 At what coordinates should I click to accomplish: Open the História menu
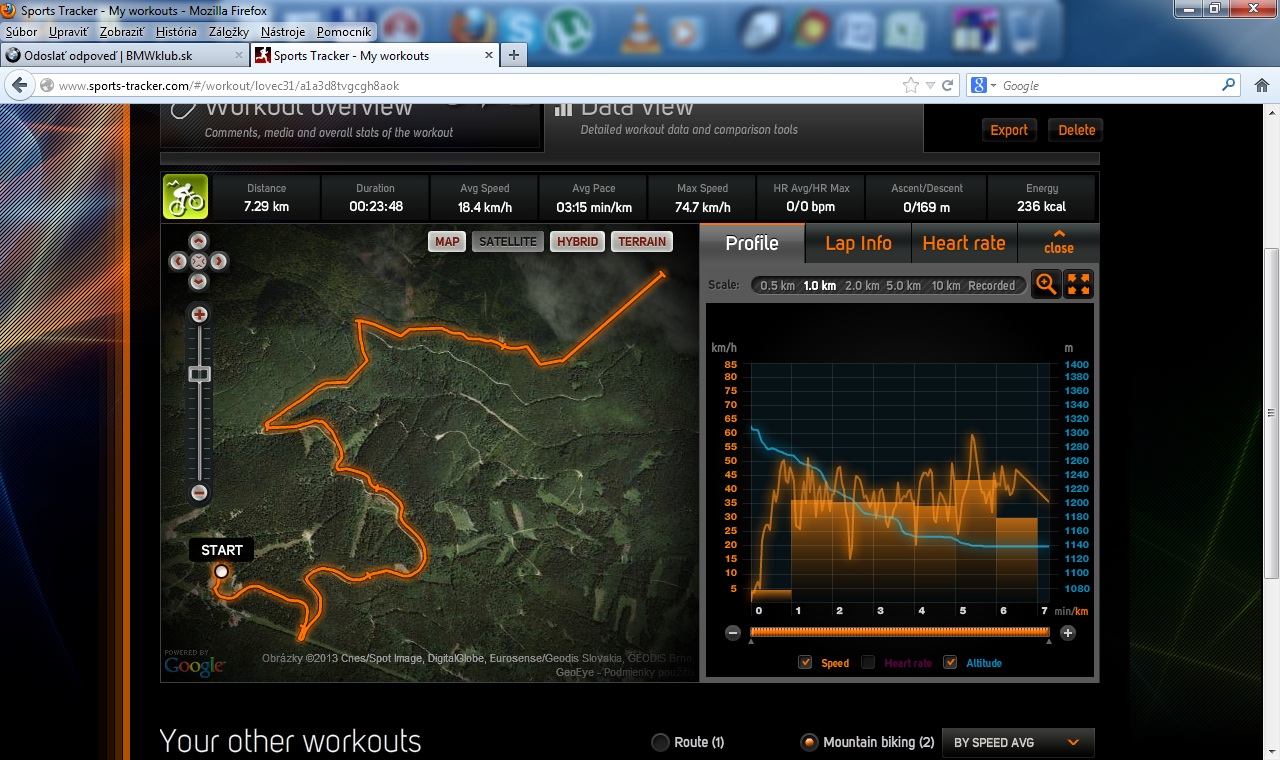click(176, 32)
